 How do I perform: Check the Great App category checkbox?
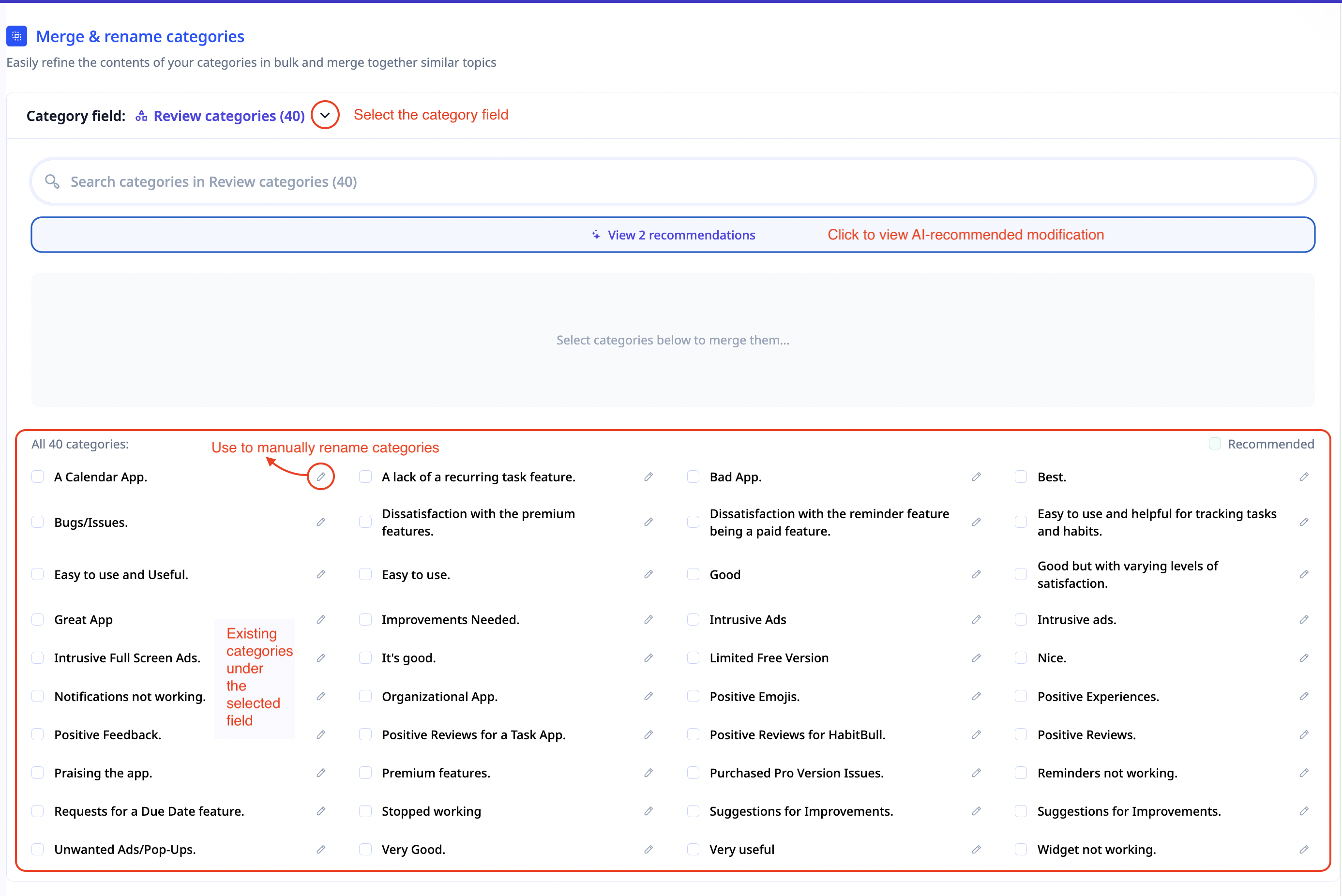pos(38,619)
